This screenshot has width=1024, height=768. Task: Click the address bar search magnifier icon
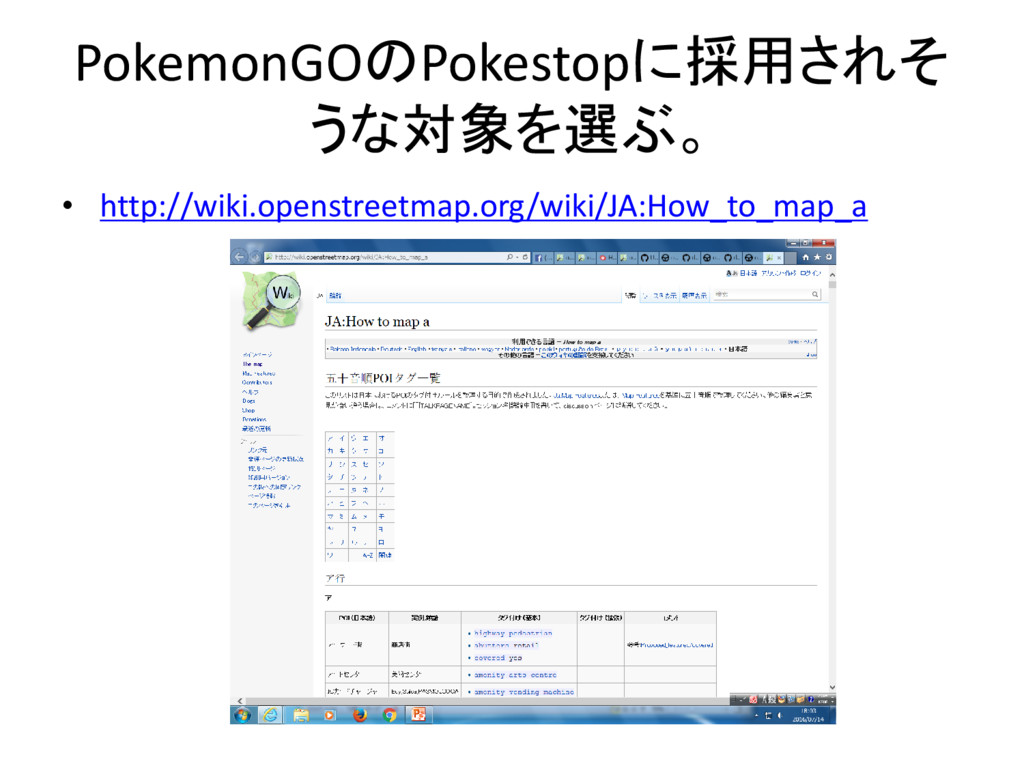point(510,257)
